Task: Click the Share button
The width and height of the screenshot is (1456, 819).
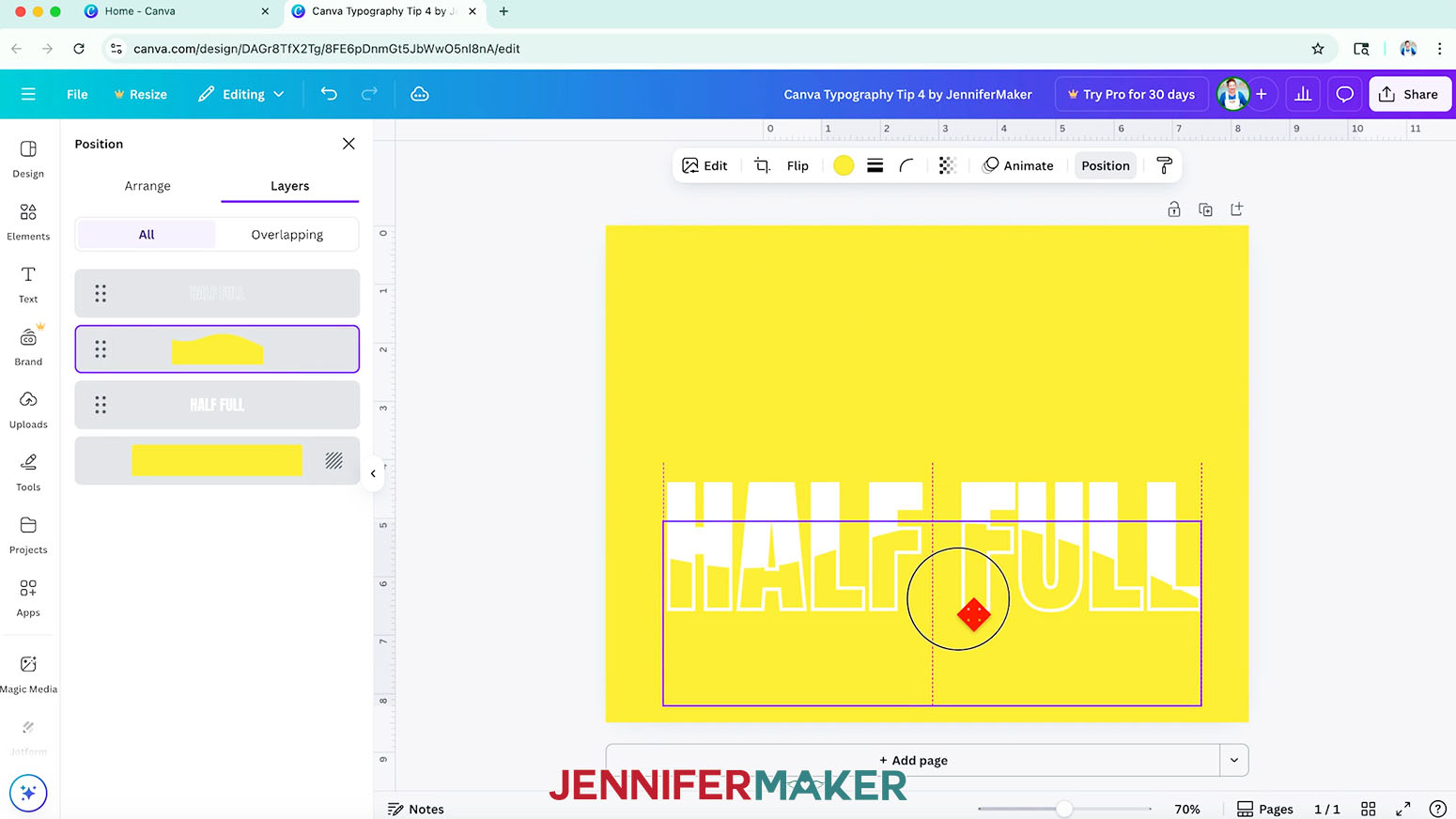Action: click(1410, 94)
